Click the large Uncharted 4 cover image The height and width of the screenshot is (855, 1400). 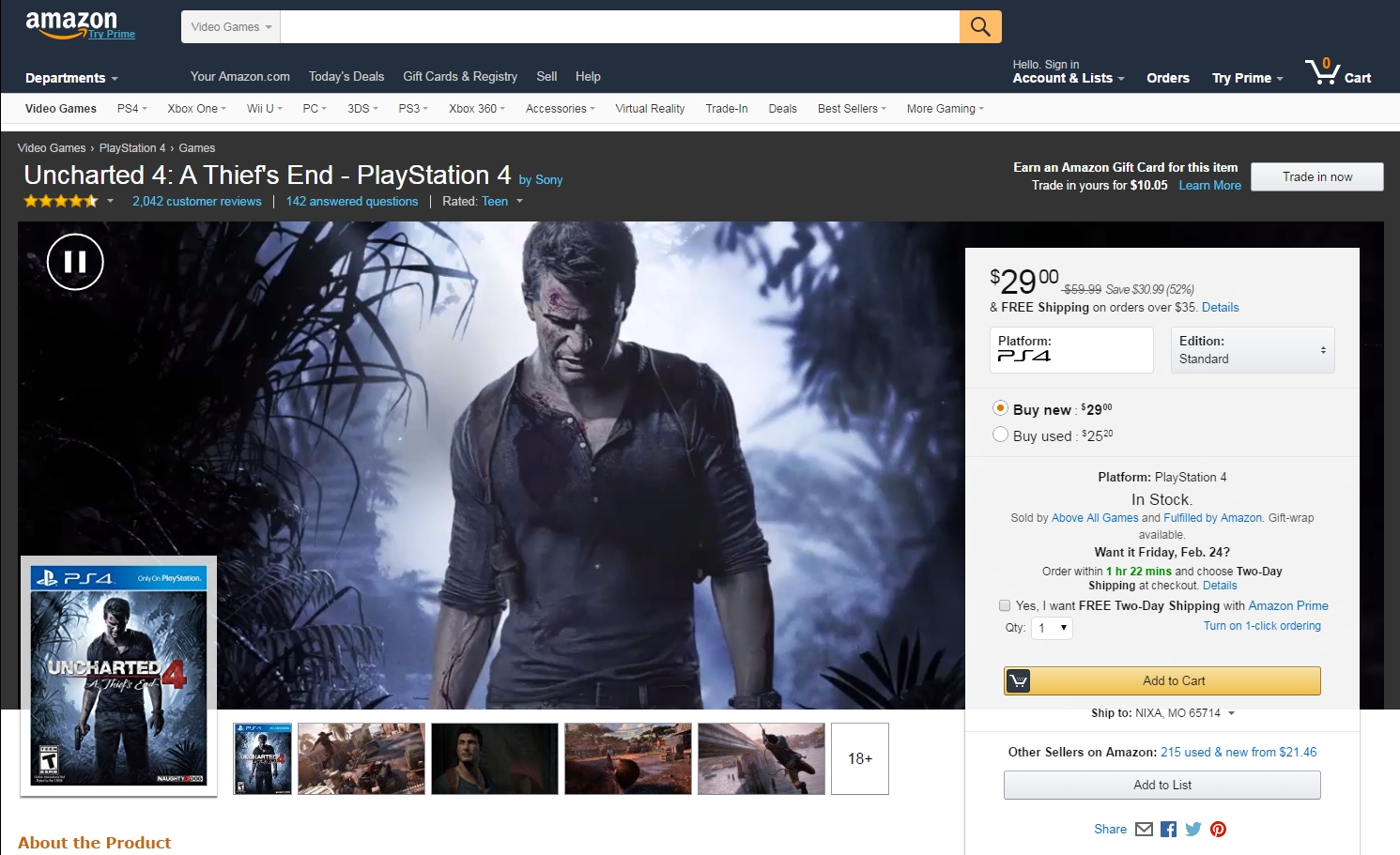pyautogui.click(x=119, y=676)
